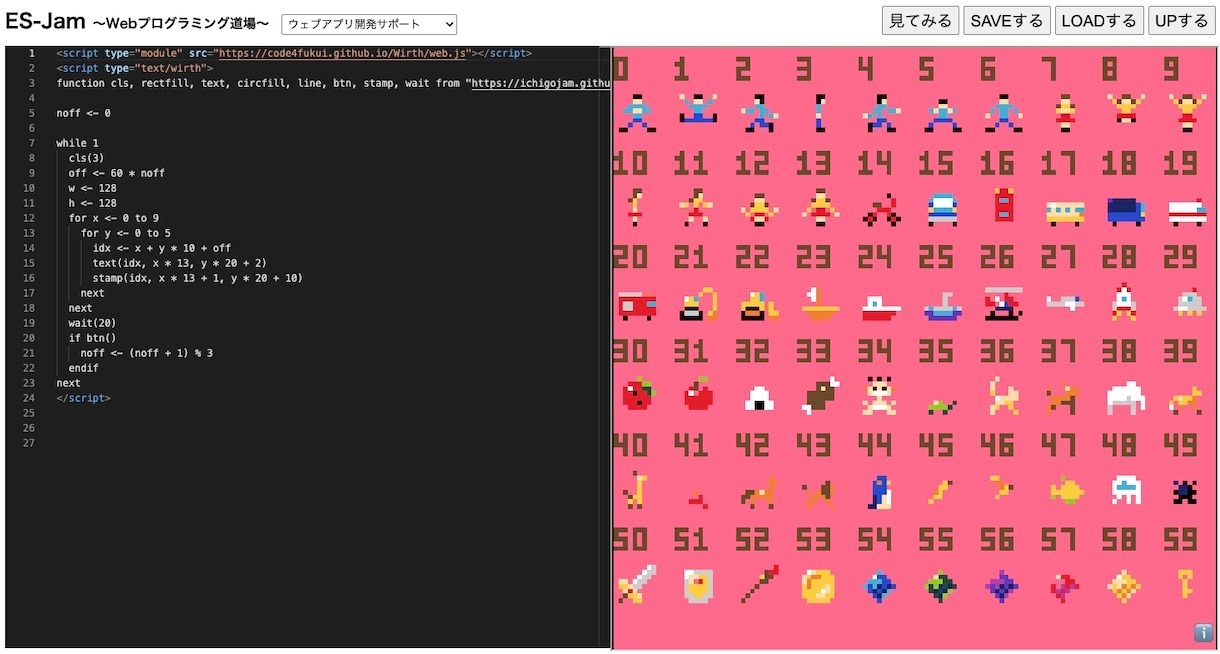Click the ES-Jam title heading
Image resolution: width=1220 pixels, height=654 pixels.
pos(45,22)
